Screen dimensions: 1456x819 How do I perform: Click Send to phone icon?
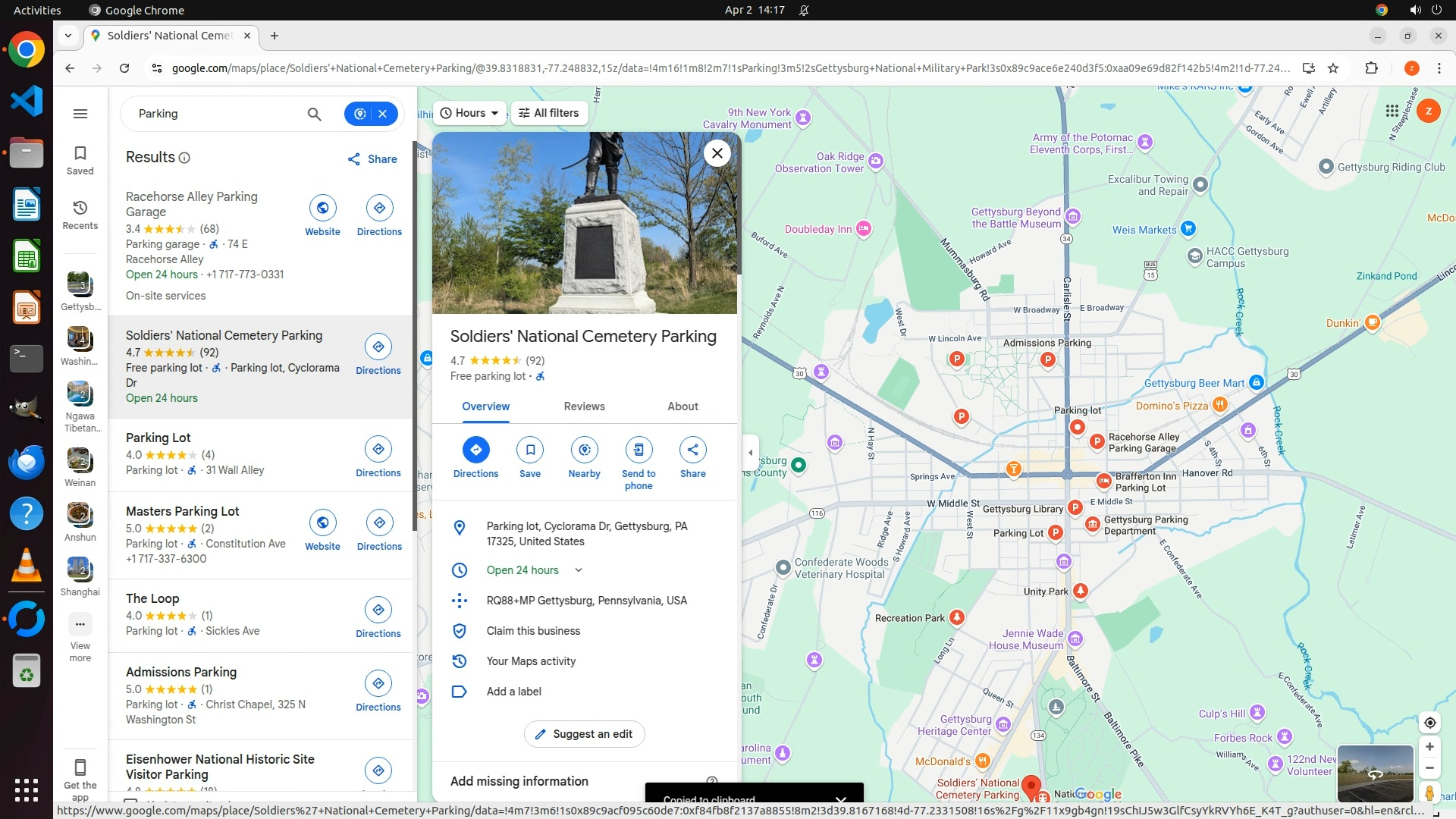coord(639,450)
